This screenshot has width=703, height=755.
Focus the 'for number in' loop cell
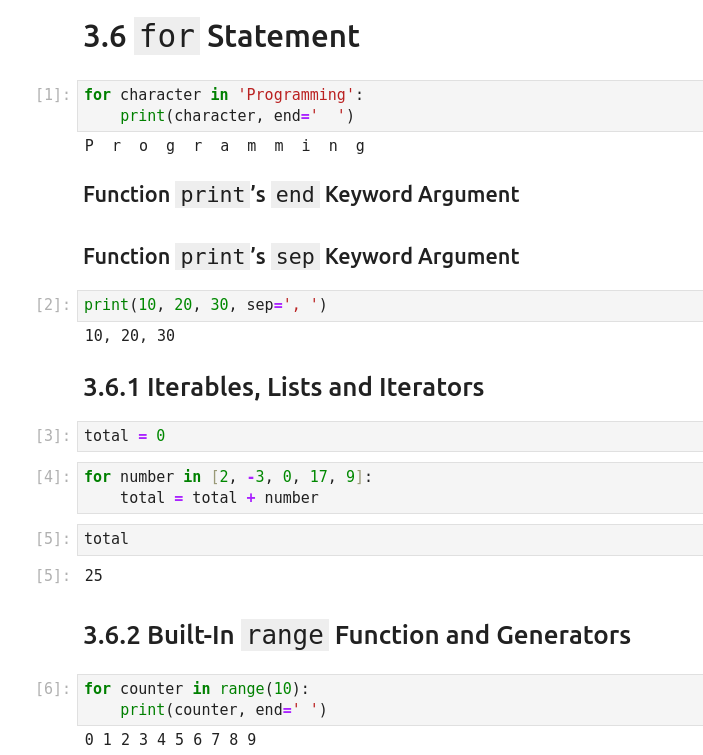(390, 488)
